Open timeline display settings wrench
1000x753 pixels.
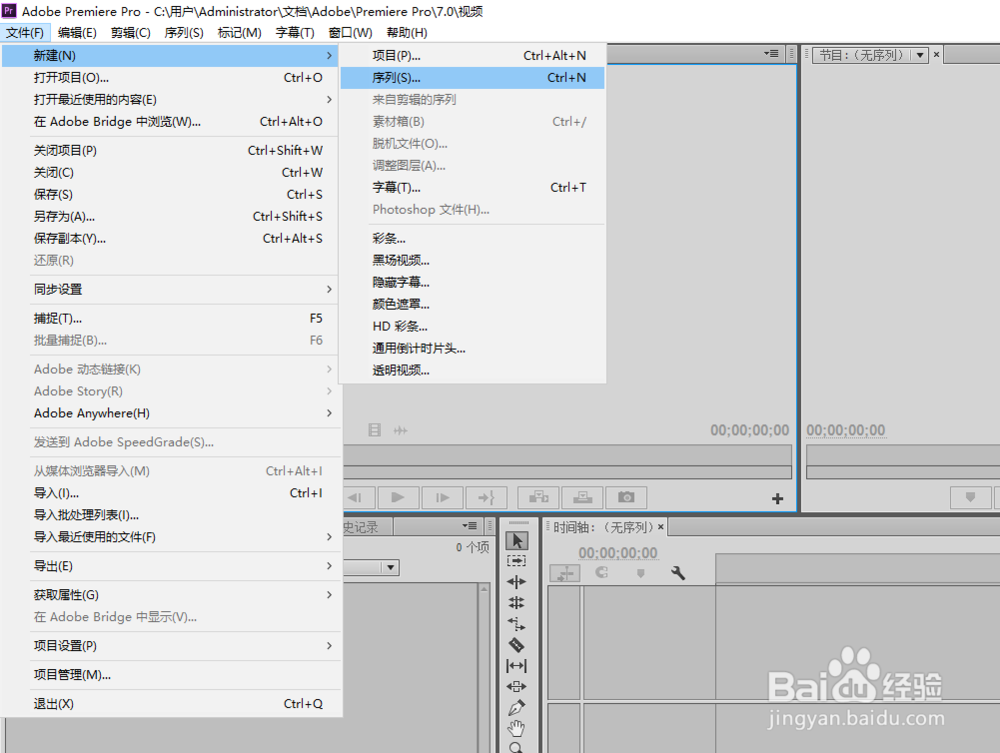678,573
